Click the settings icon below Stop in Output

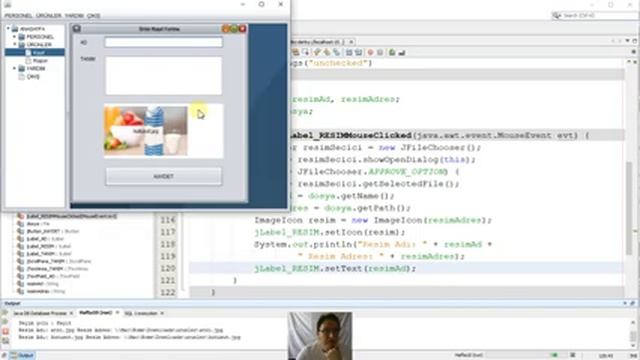[5, 340]
